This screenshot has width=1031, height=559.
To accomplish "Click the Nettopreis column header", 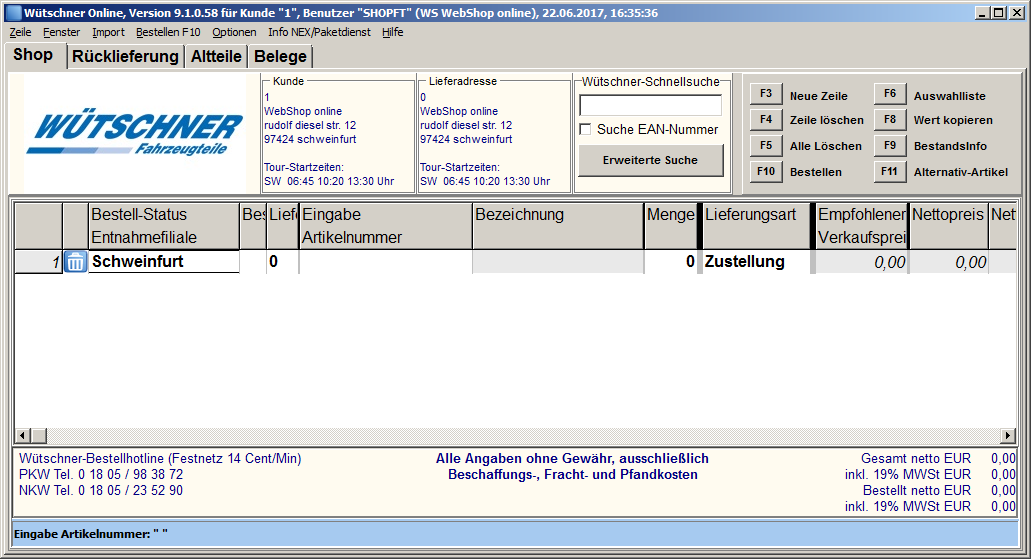I will click(x=948, y=226).
